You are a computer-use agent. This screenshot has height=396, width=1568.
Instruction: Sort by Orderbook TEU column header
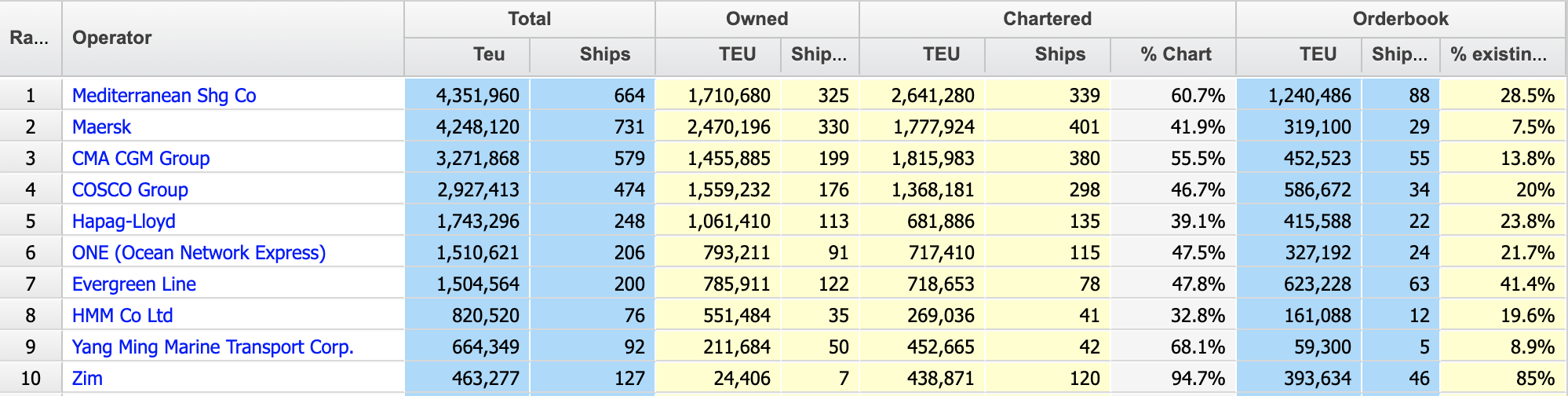pos(1318,54)
